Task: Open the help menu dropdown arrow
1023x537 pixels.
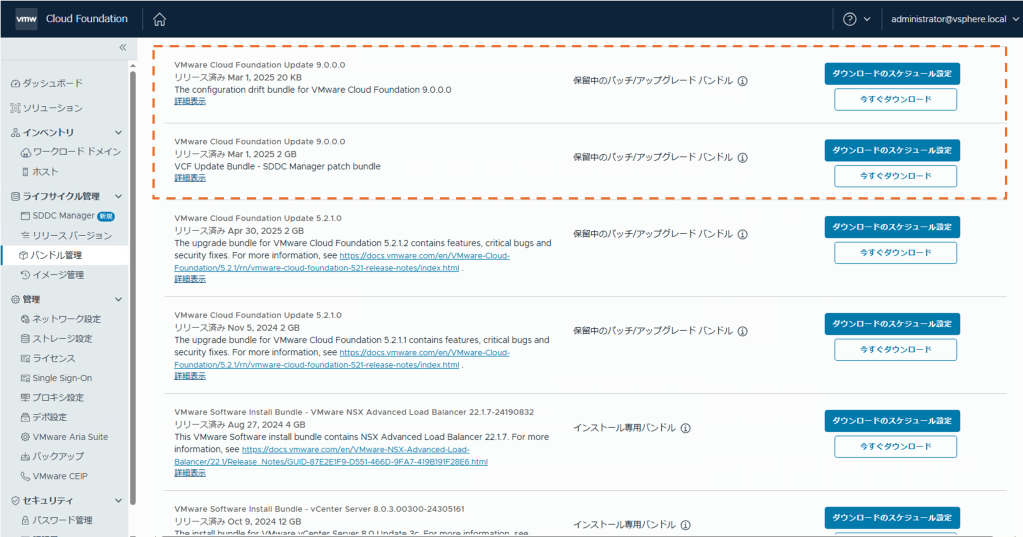Action: coord(867,20)
